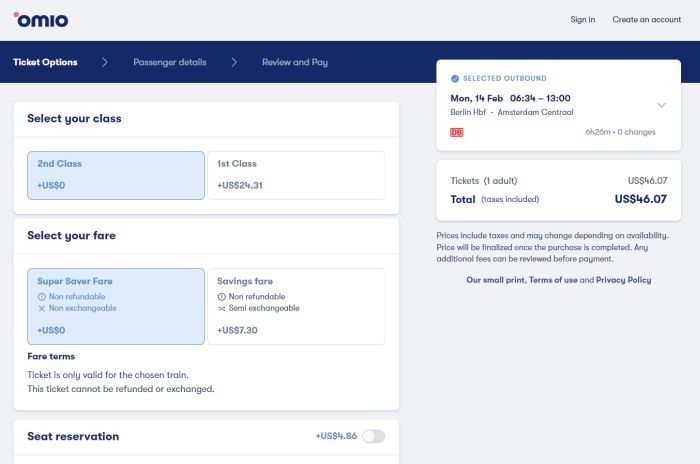Click the Seat reservation heading
The width and height of the screenshot is (700, 464).
tap(73, 436)
